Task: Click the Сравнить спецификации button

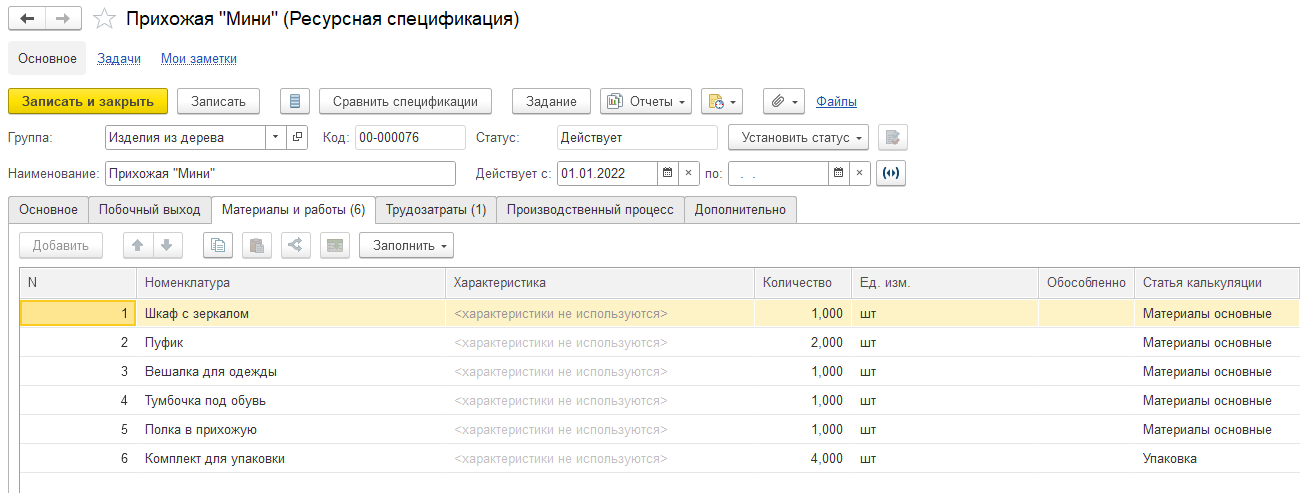Action: [x=406, y=101]
